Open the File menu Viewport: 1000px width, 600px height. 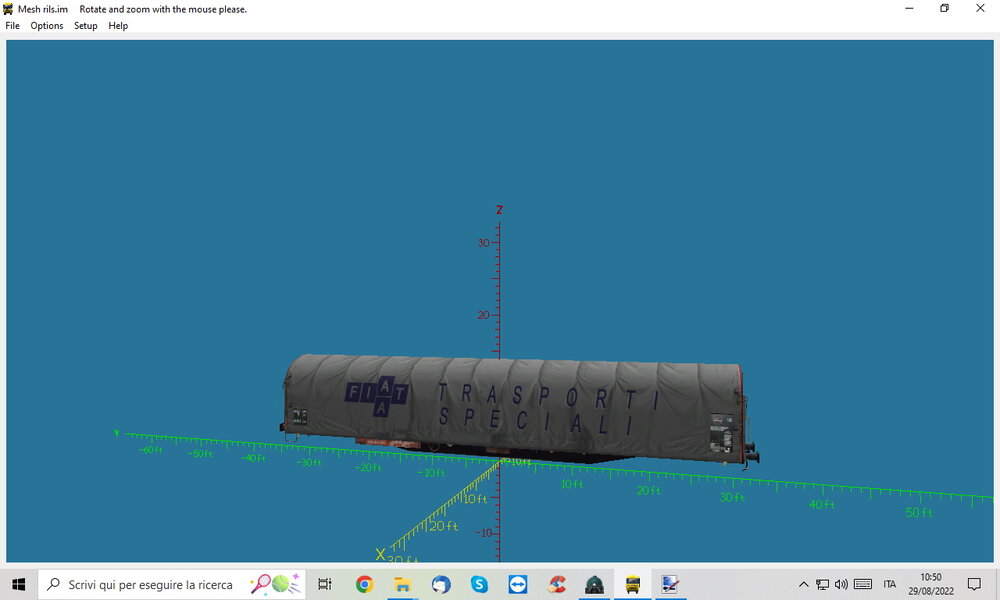click(12, 26)
